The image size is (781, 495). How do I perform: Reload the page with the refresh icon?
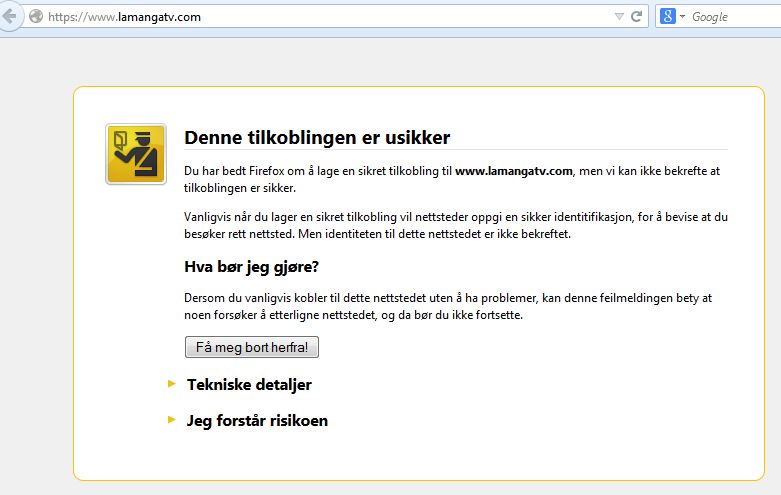coord(636,16)
